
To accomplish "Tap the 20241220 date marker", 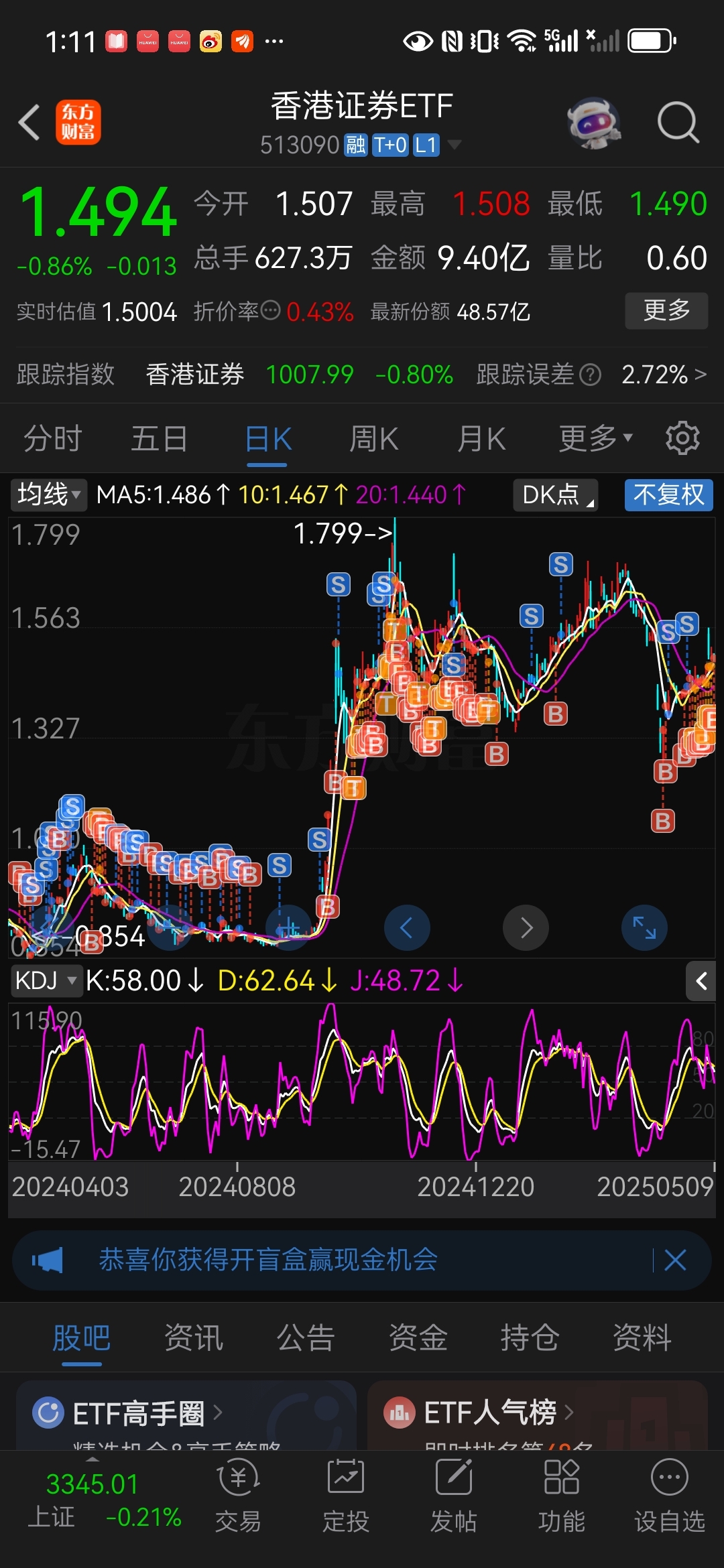I will 476,1187.
